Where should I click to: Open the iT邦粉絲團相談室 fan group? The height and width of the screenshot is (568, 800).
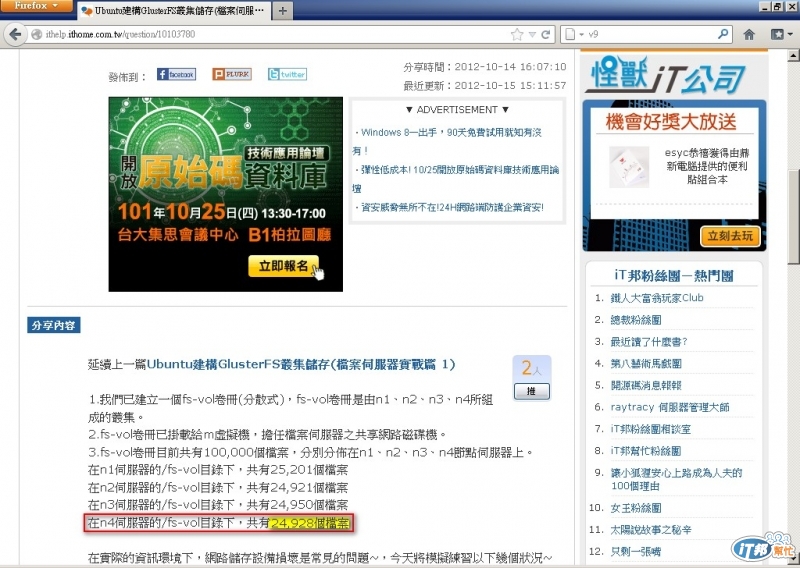point(651,429)
